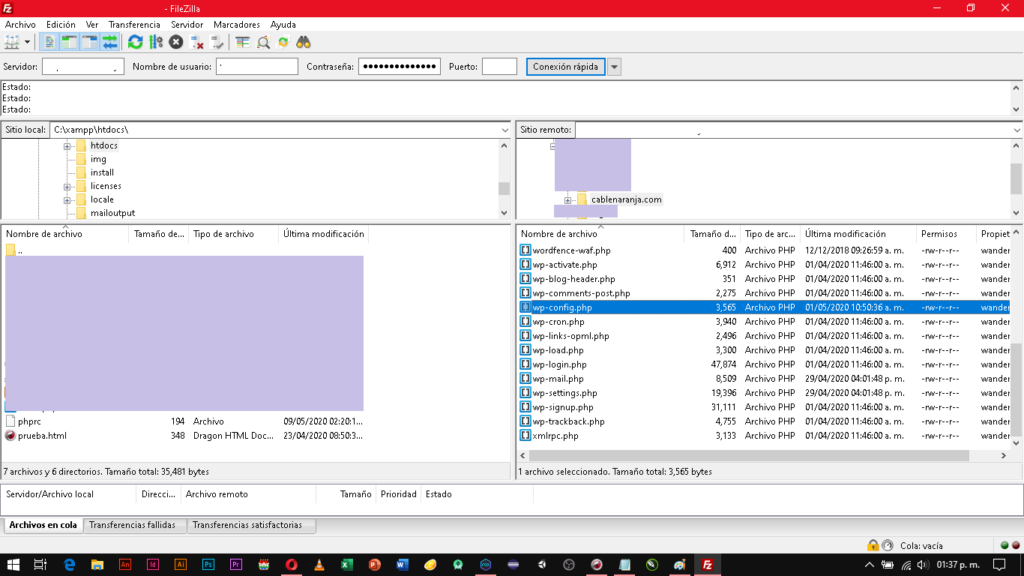Viewport: 1024px width, 576px height.
Task: Click the volume icon in system tray
Action: 922,565
